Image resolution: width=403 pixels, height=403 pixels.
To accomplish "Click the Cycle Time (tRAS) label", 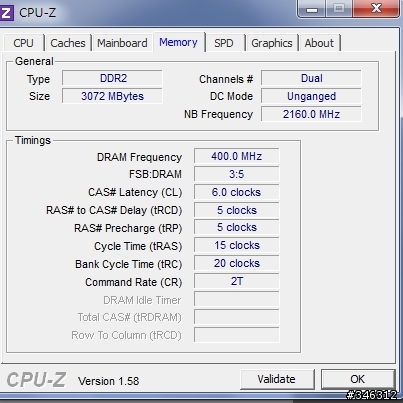I will tap(138, 246).
